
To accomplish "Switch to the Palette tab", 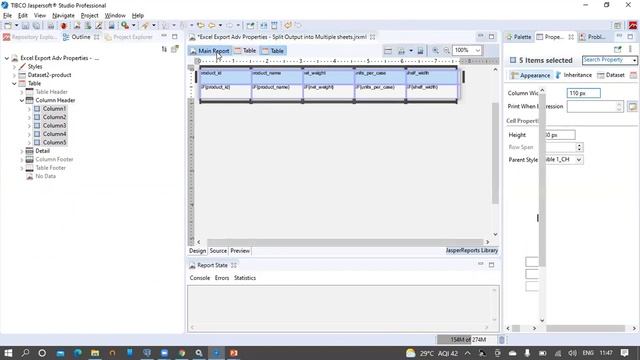I will (x=518, y=37).
